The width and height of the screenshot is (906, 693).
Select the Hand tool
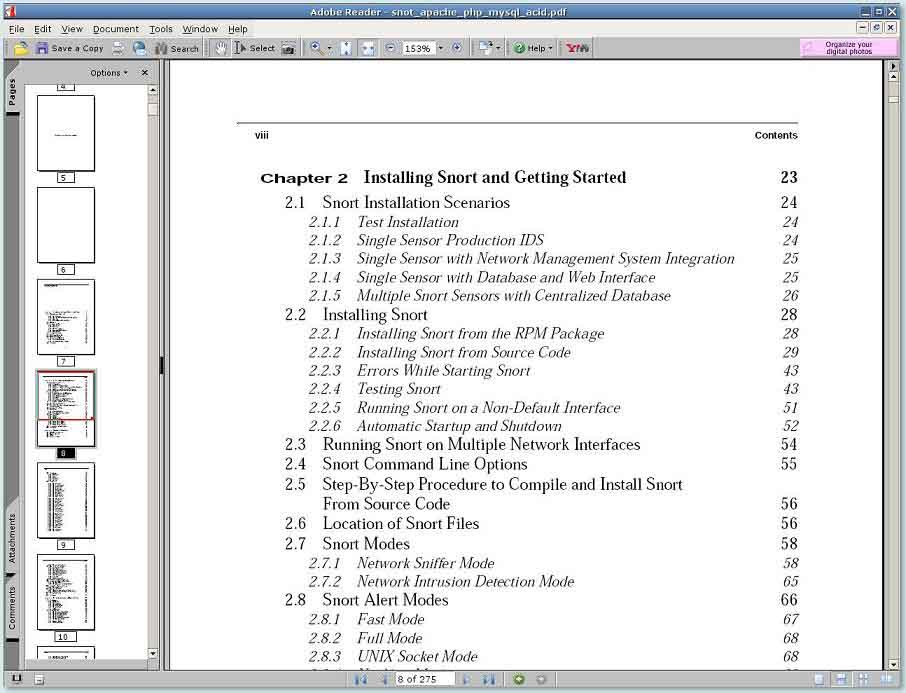221,48
